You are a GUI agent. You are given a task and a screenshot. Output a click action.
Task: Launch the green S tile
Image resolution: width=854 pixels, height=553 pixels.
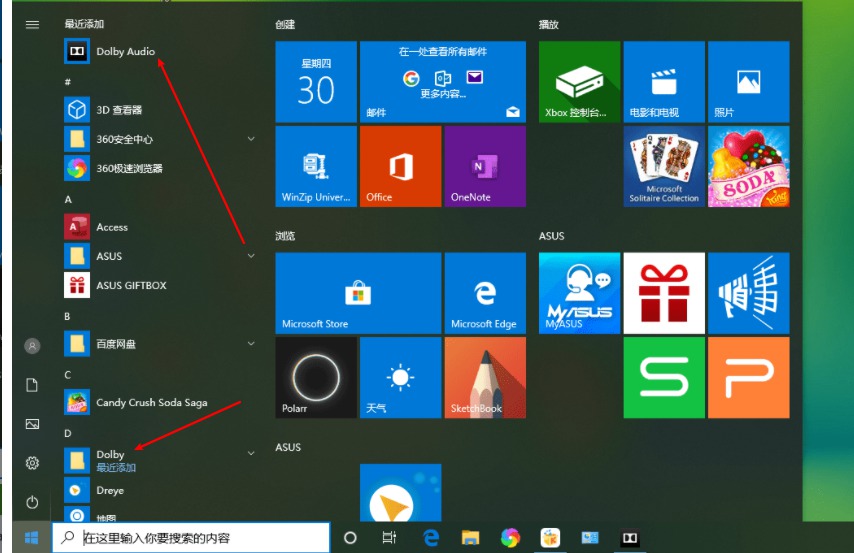pyautogui.click(x=664, y=378)
